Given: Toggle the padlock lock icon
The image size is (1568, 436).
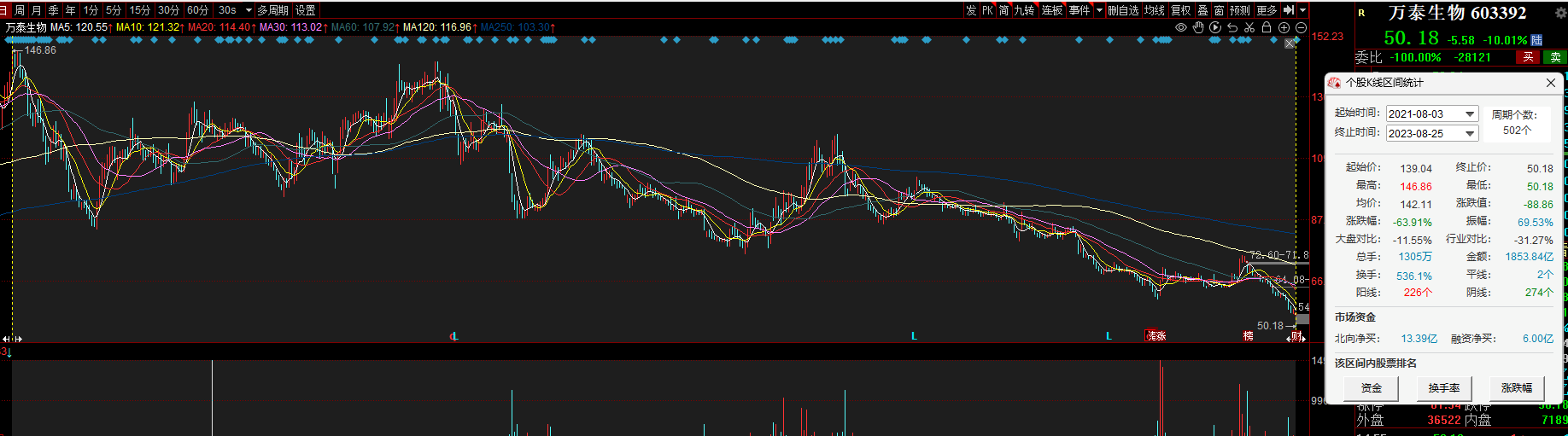Looking at the screenshot, I should 1267,27.
